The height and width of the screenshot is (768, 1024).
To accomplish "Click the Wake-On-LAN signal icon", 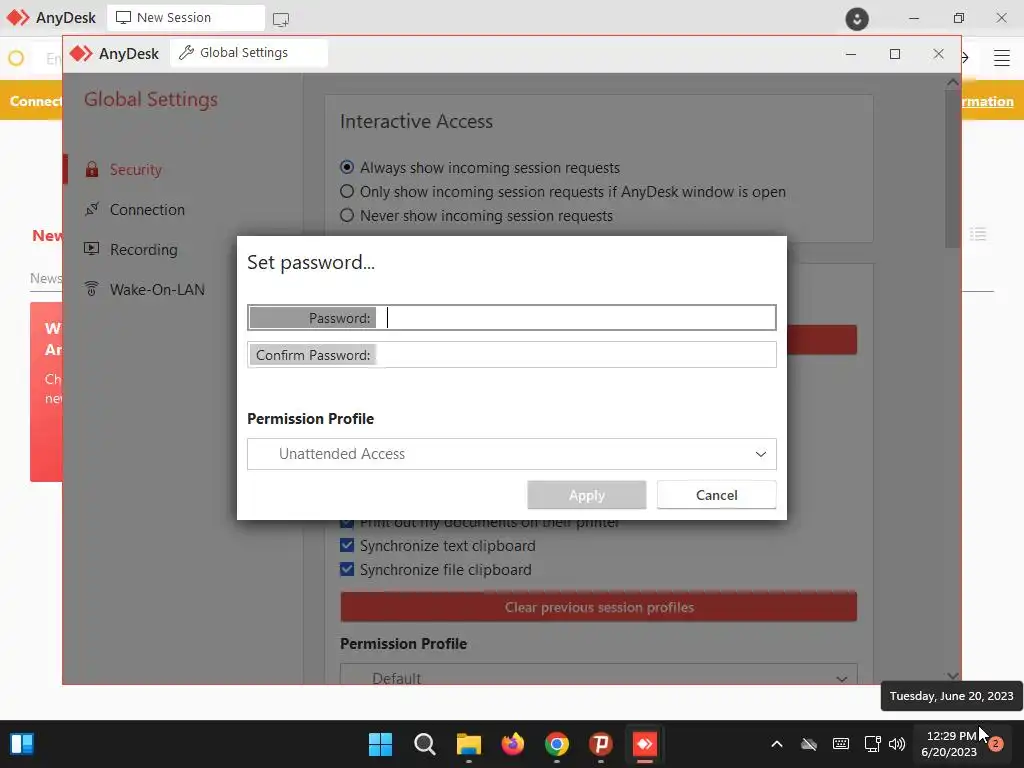I will coord(92,289).
